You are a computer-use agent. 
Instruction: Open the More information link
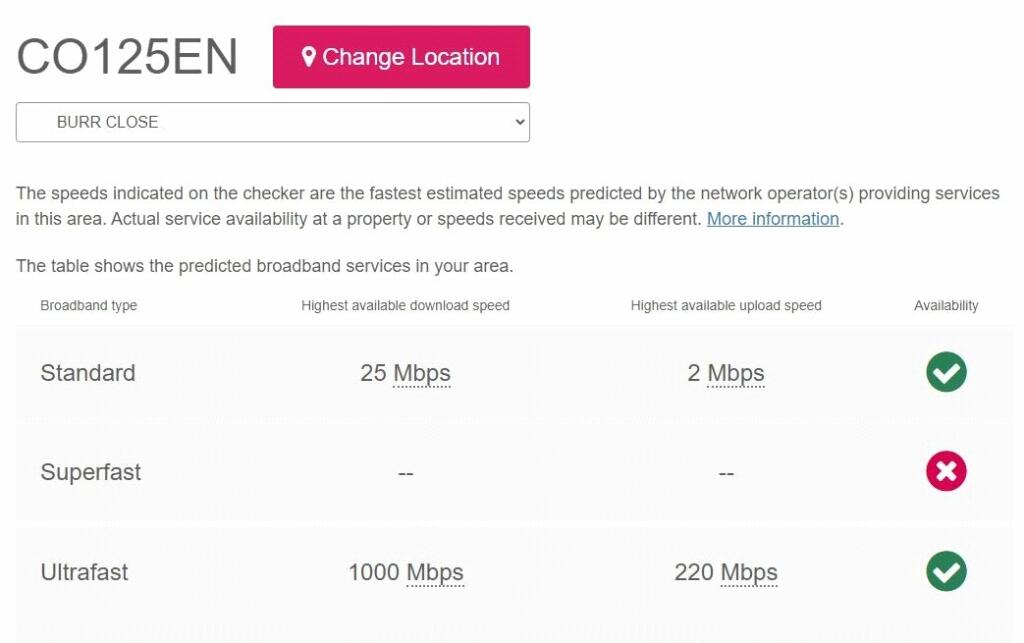tap(773, 219)
